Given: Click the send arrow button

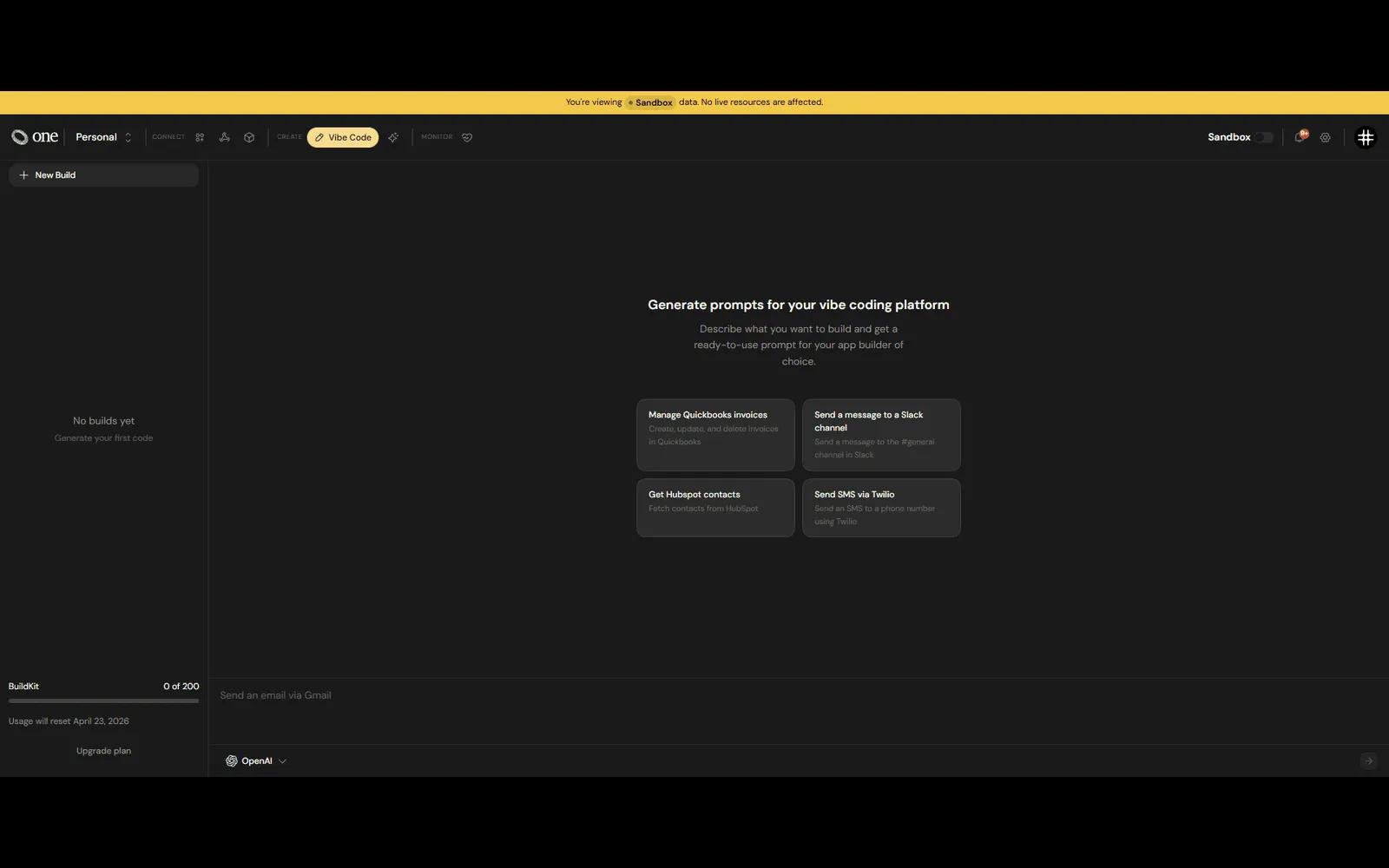Looking at the screenshot, I should tap(1368, 761).
